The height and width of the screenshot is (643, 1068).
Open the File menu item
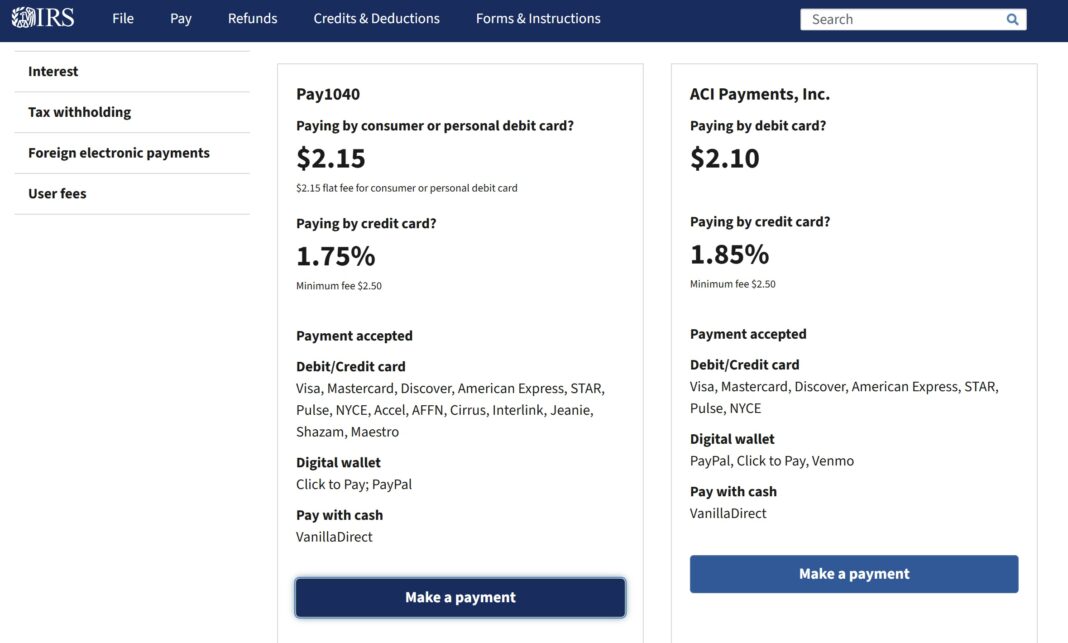pyautogui.click(x=122, y=18)
